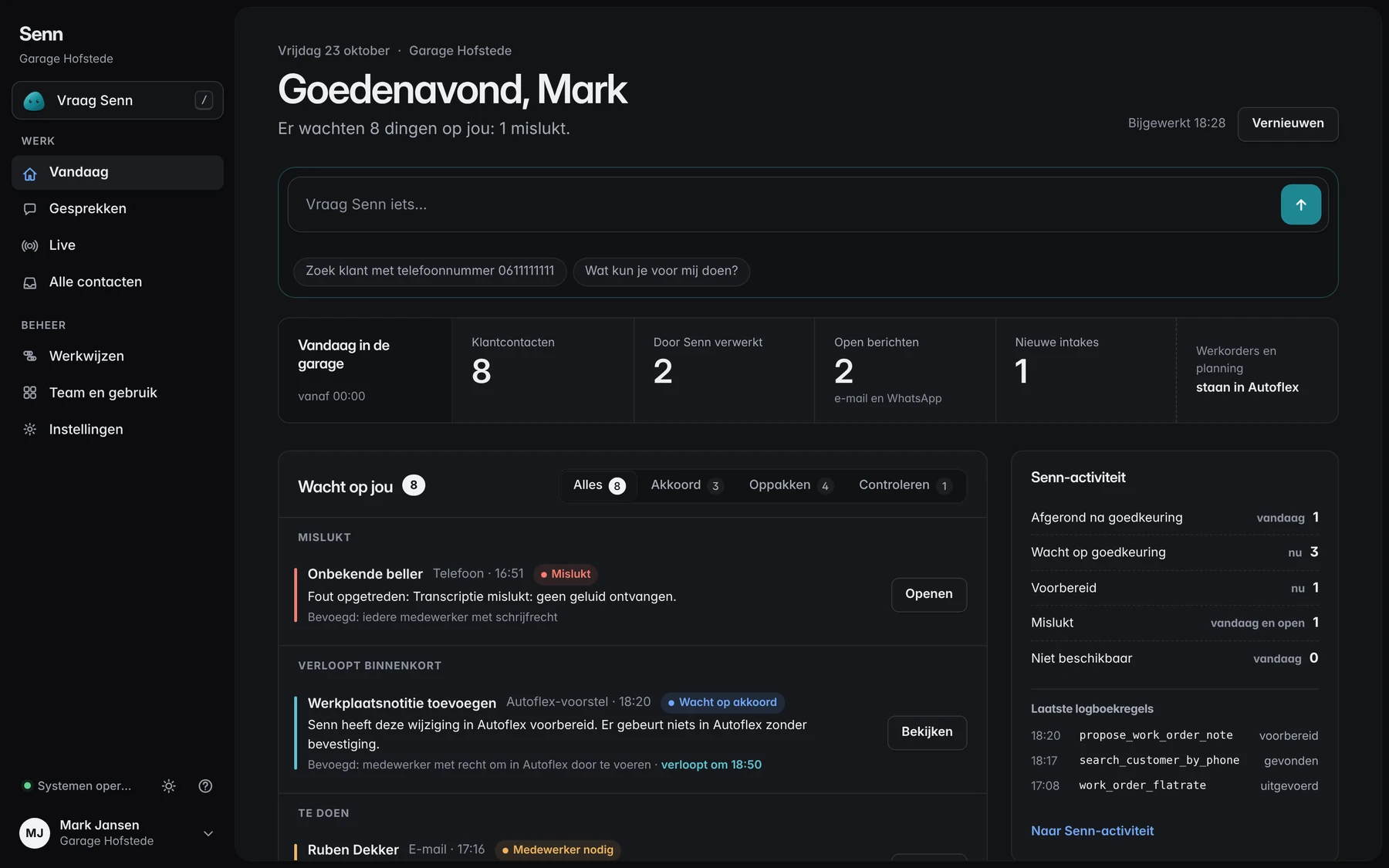Click the Open berichten stat card
Viewport: 1389px width, 868px height.
tap(904, 370)
